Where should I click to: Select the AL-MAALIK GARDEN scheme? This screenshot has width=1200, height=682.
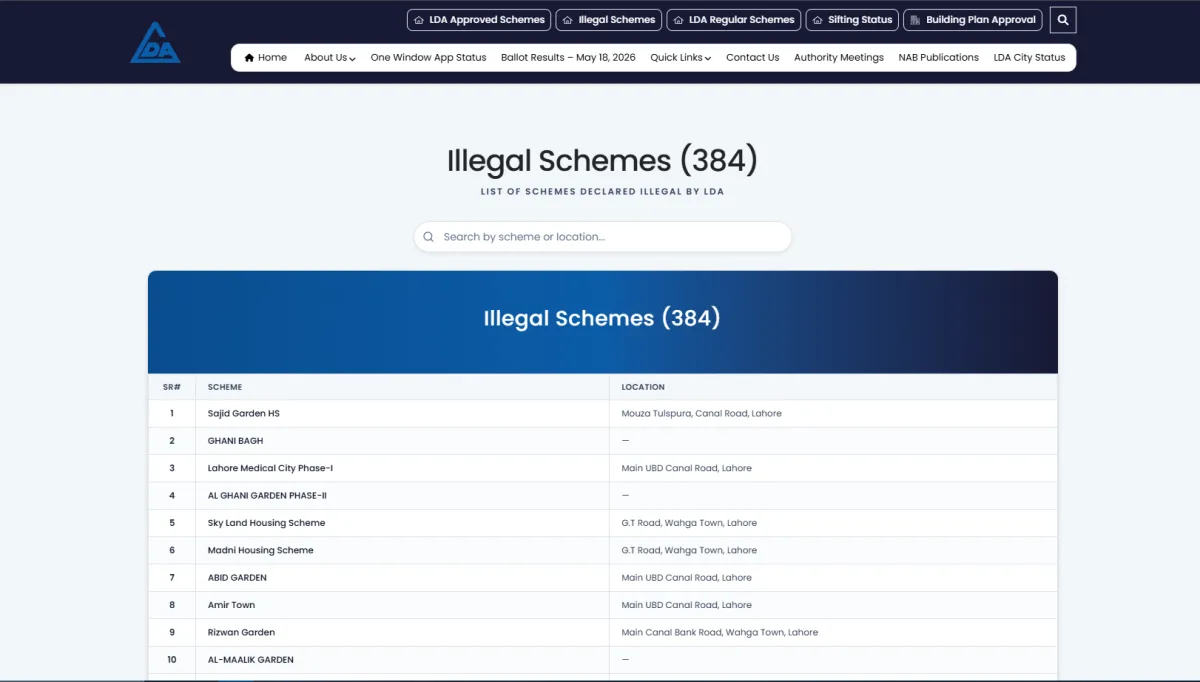pyautogui.click(x=250, y=660)
